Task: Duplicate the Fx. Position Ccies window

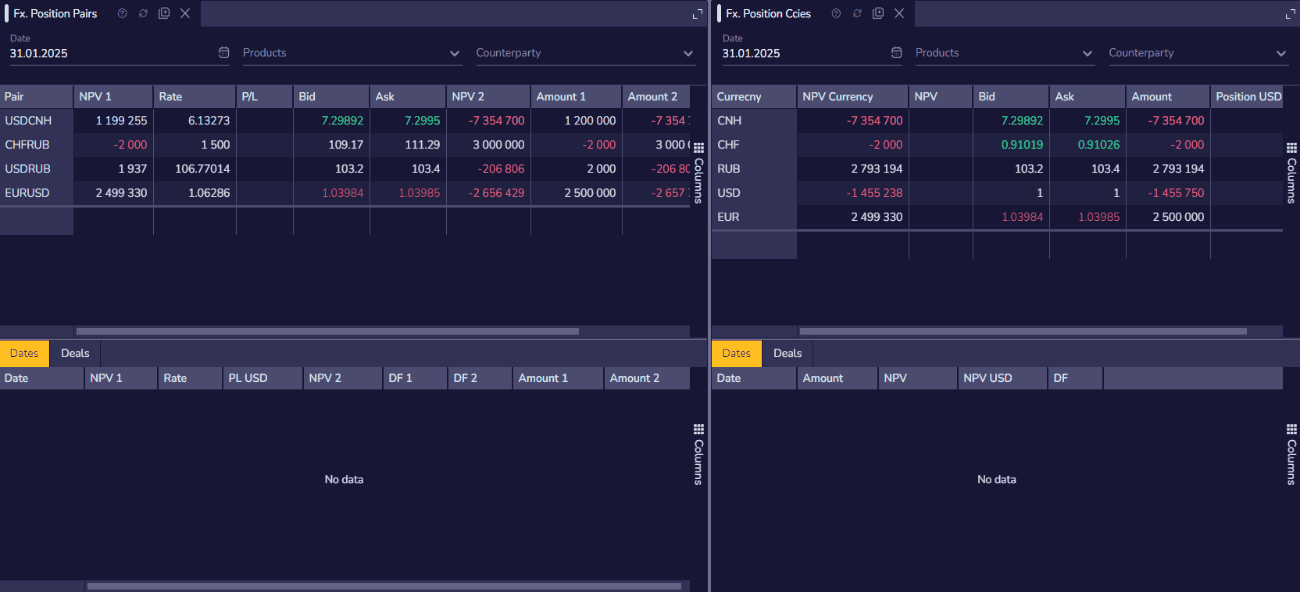Action: pos(878,14)
